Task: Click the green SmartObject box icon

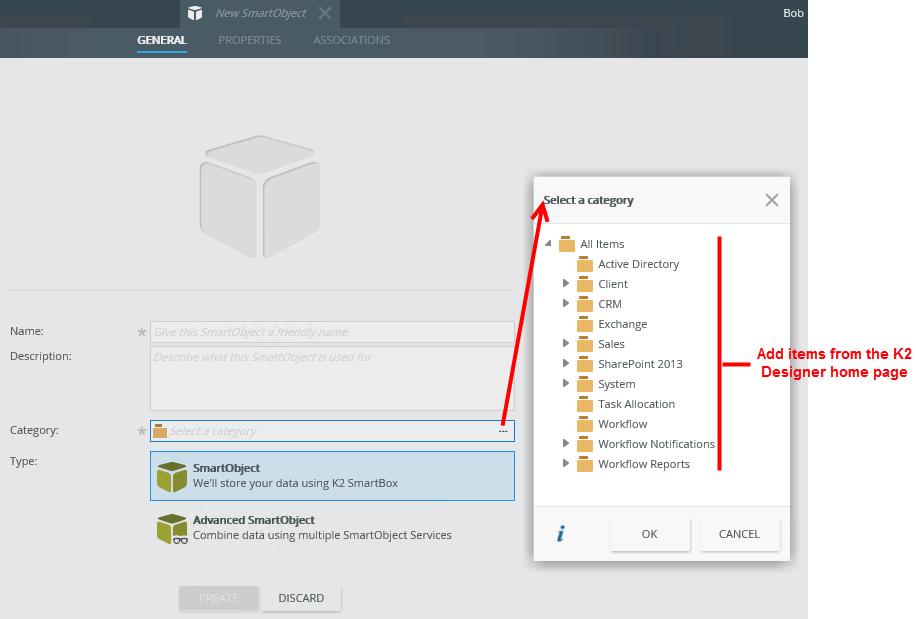Action: [172, 477]
